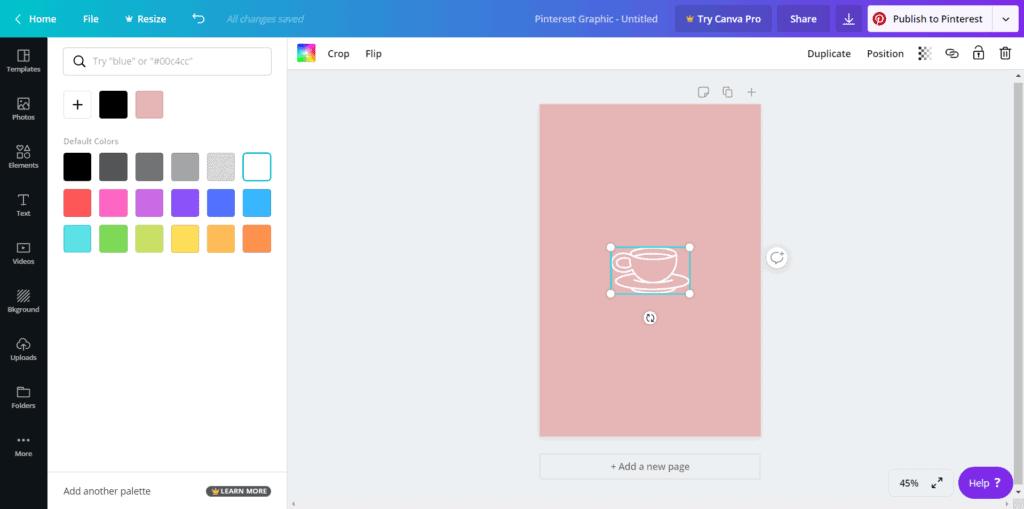Select the pale pink document color swatch
The height and width of the screenshot is (509, 1024).
(149, 105)
